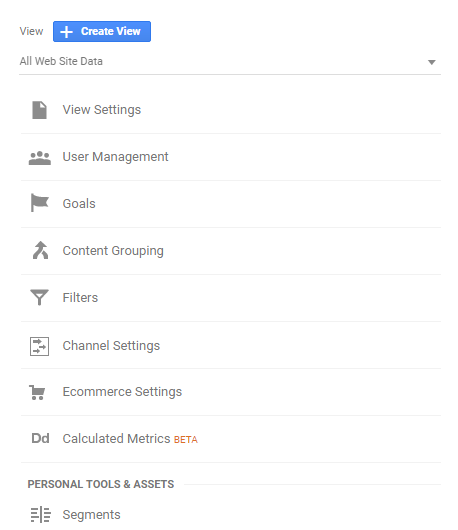Click the Ecommerce Settings cart icon
458x530 pixels.
[x=37, y=392]
